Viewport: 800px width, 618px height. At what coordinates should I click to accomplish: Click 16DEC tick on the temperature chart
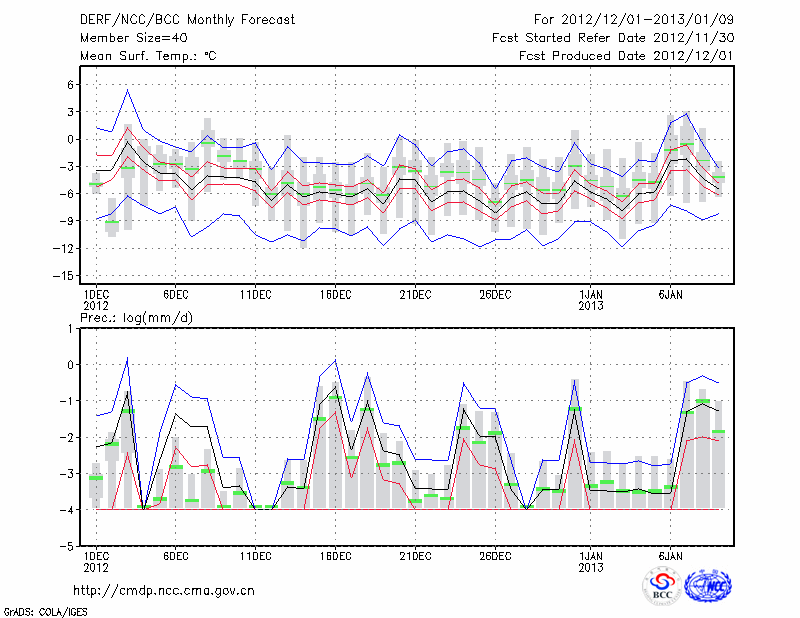(335, 294)
